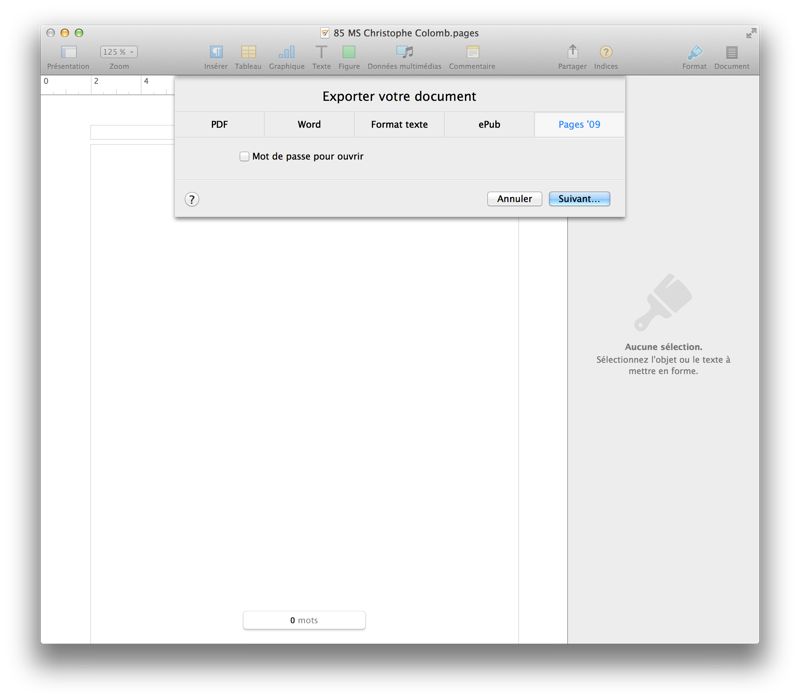
Task: Select the Word export tab
Action: coord(309,125)
